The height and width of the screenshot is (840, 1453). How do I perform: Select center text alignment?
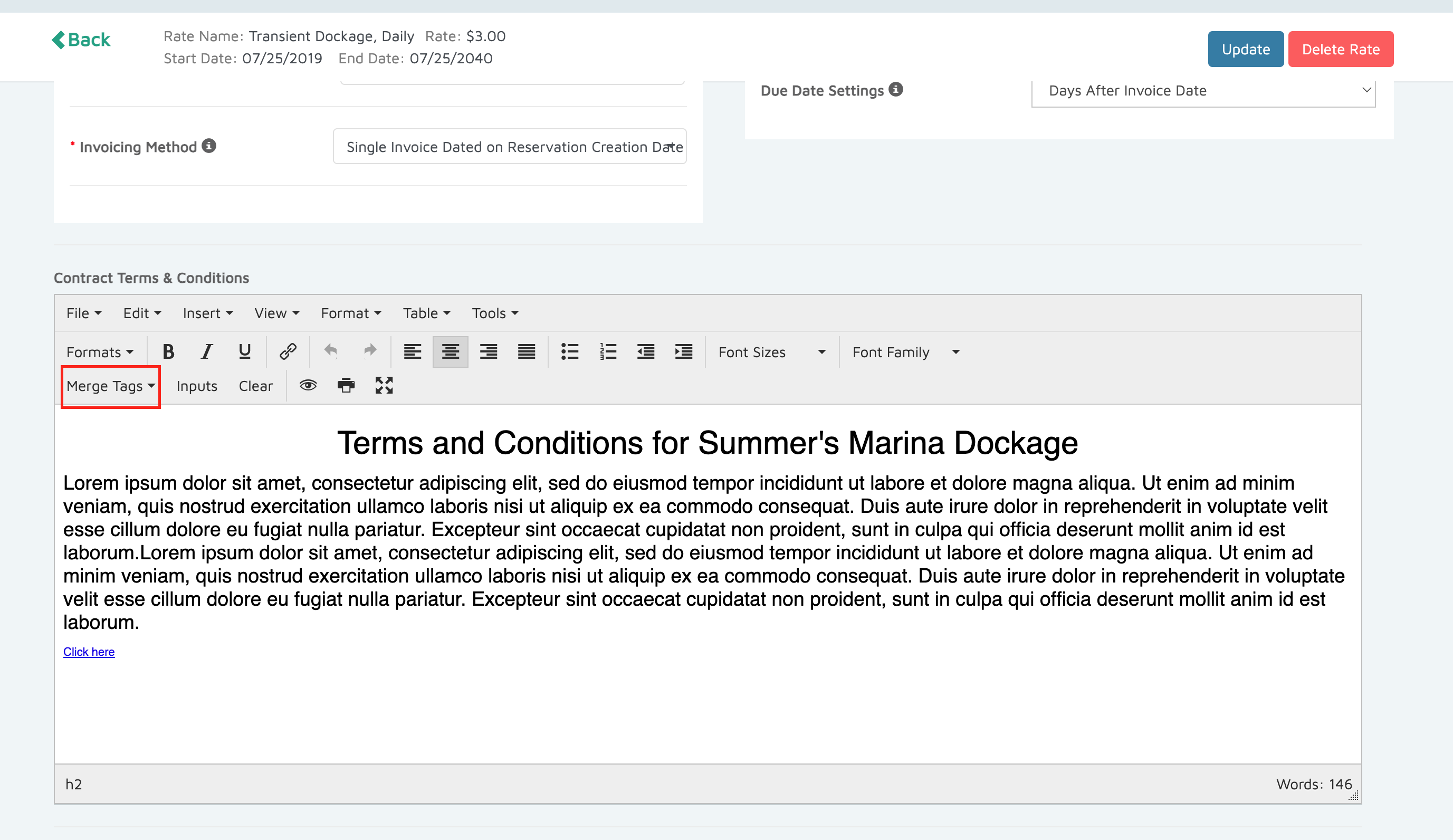[451, 352]
